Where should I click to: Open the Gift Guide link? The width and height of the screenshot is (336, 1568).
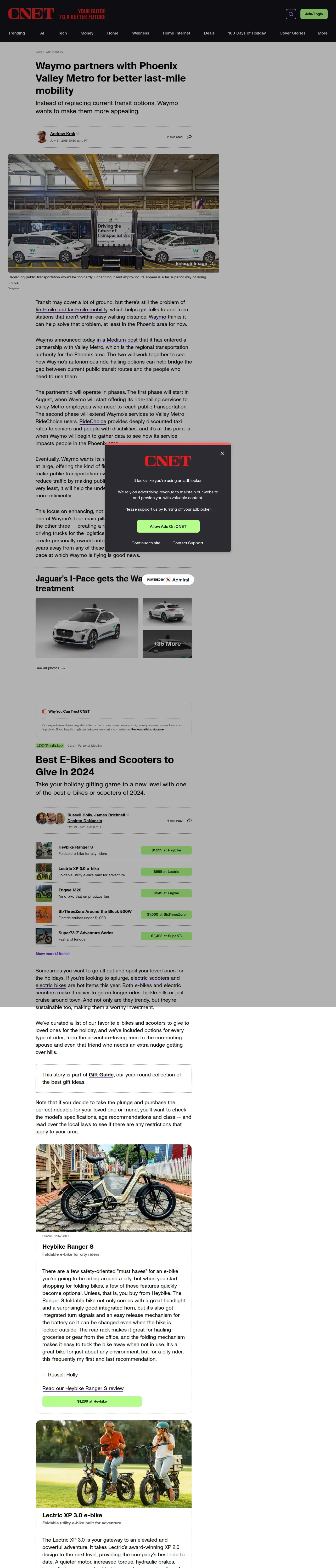click(x=101, y=1075)
